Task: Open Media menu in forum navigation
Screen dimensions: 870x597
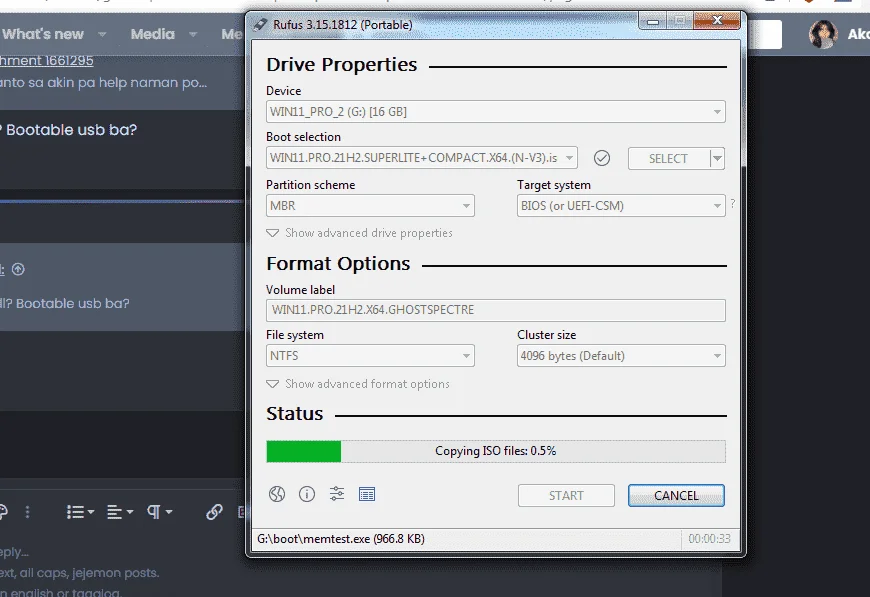Action: 153,34
